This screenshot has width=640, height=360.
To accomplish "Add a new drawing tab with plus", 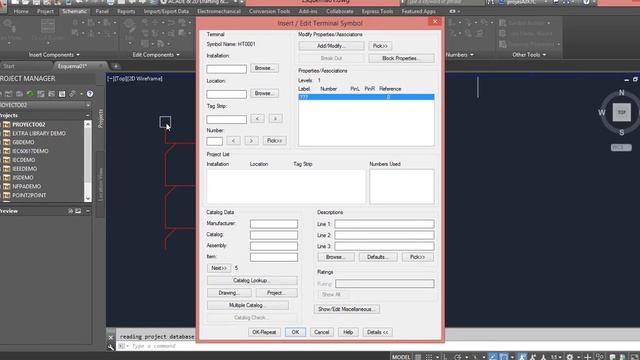I will tap(116, 66).
